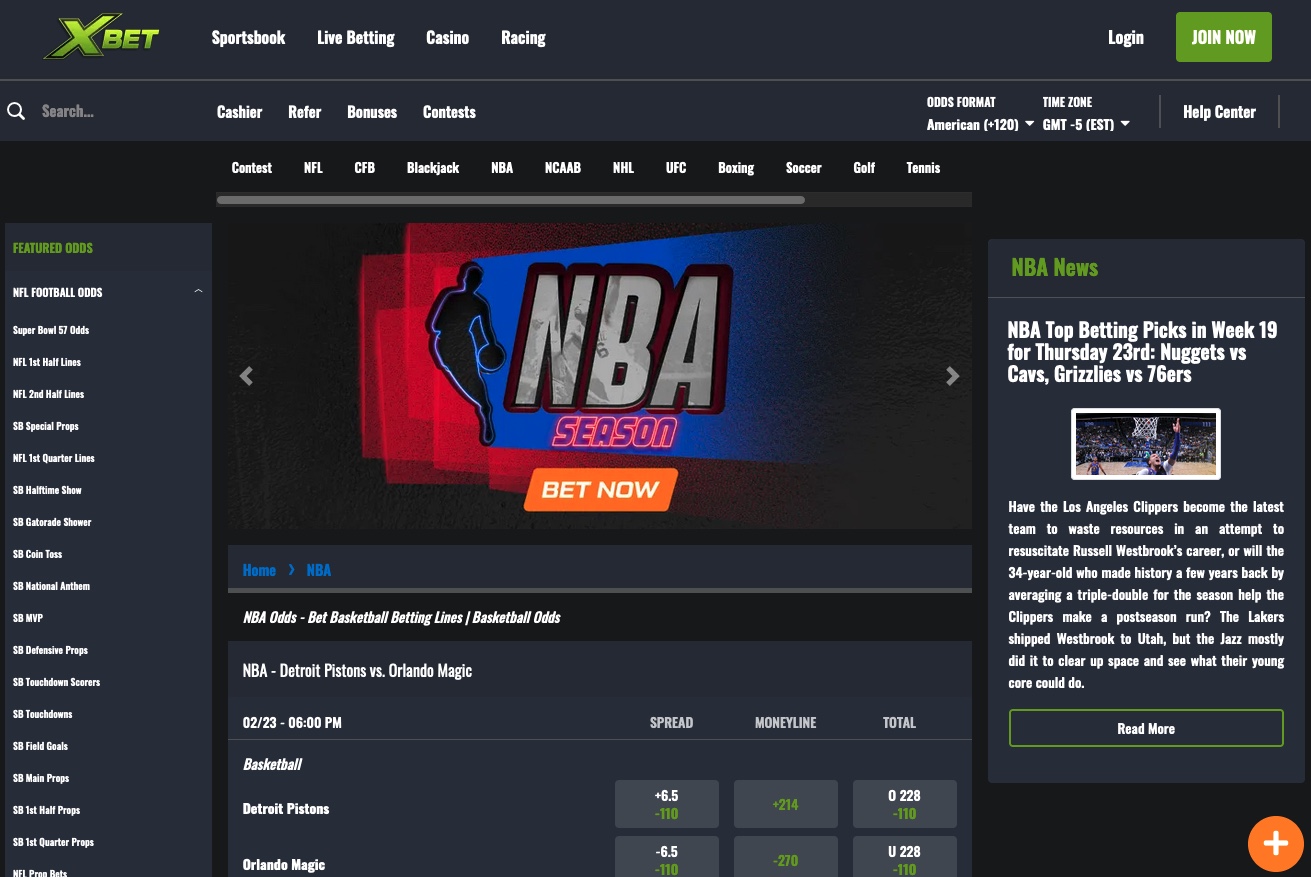Select the Boxing sport tab
This screenshot has height=877, width=1311.
point(736,167)
